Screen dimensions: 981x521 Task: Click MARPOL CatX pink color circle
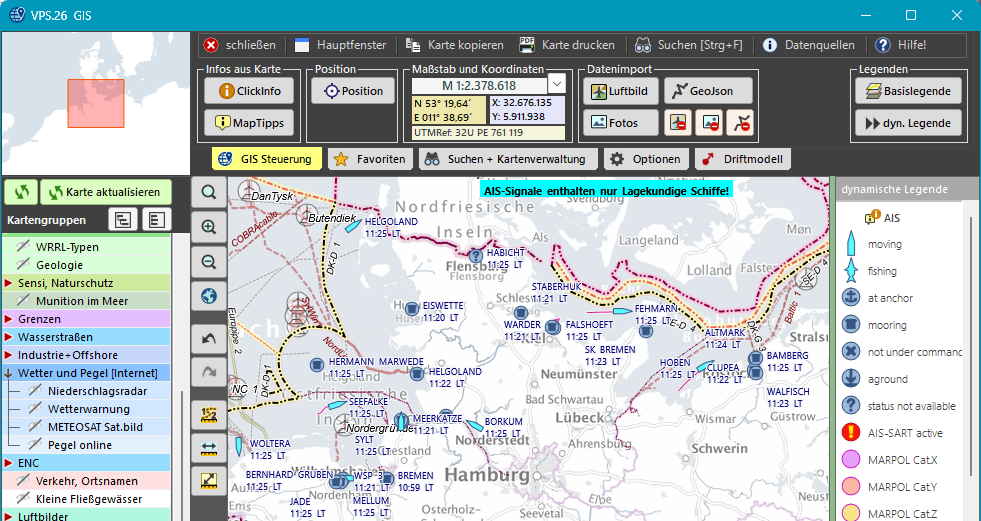coord(851,460)
